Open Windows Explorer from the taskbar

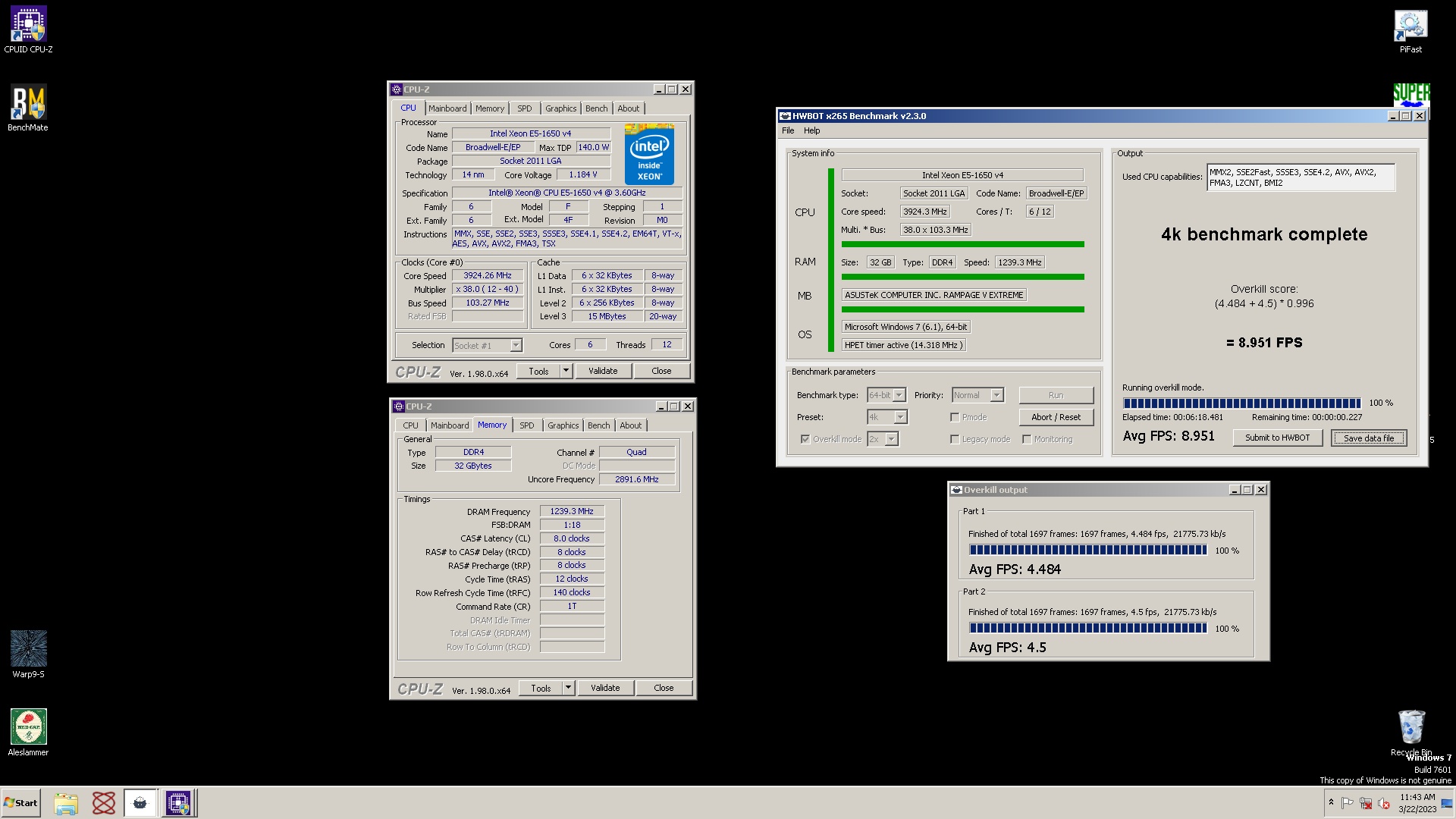click(66, 803)
